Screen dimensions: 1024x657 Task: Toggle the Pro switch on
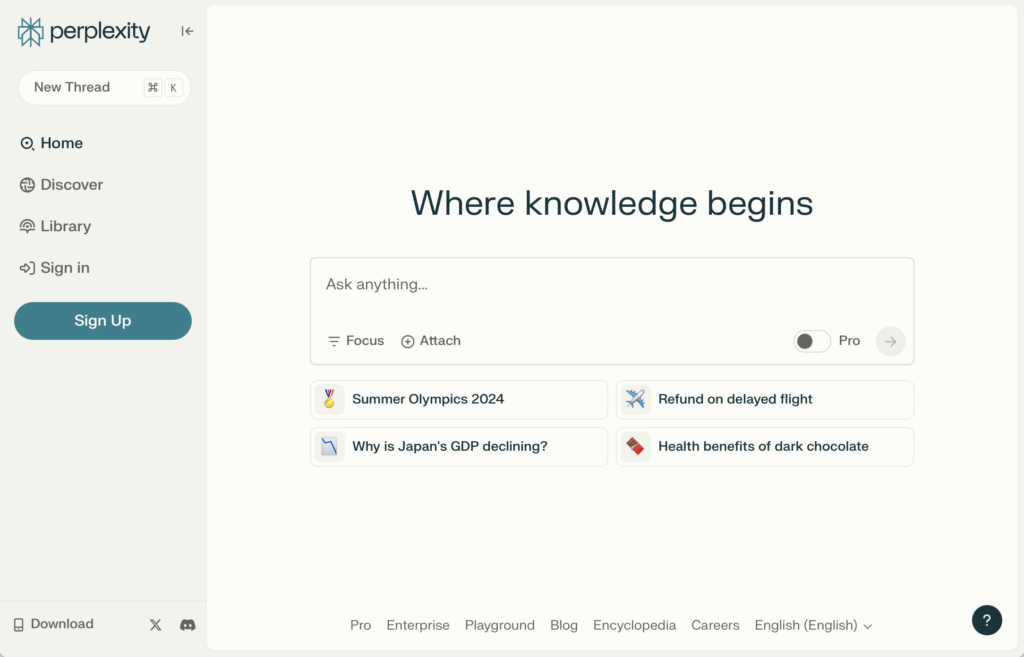coord(812,341)
